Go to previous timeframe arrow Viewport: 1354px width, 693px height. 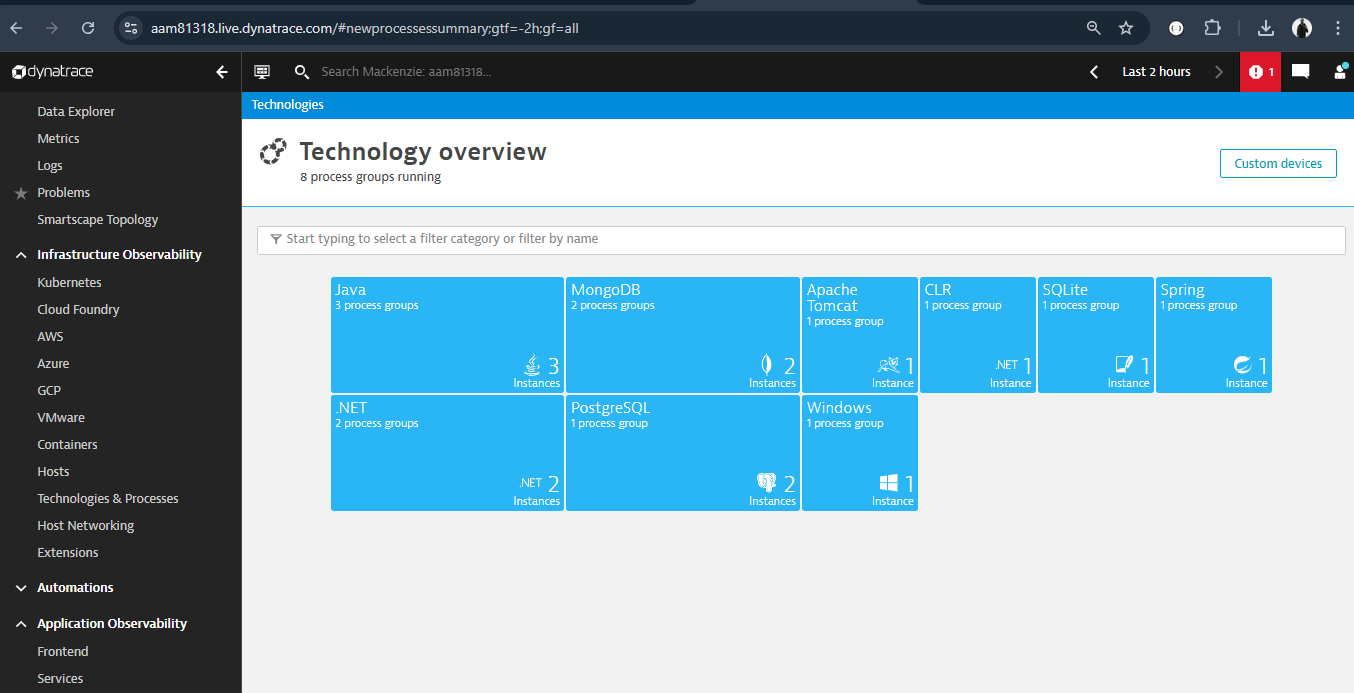[1094, 72]
